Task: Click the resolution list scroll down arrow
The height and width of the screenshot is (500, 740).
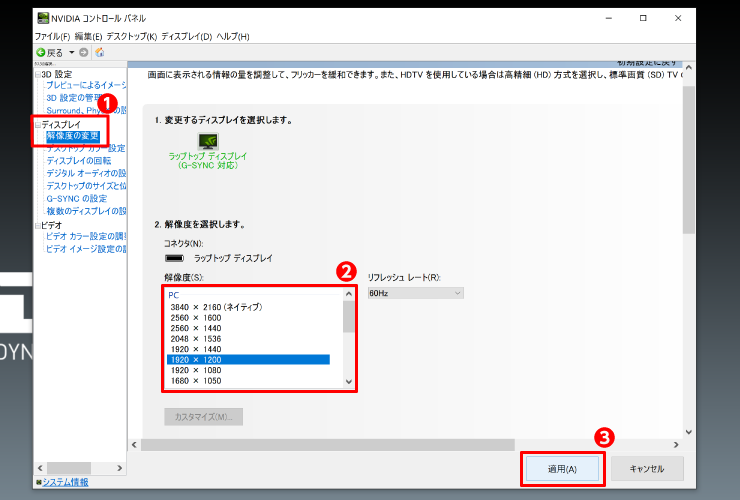Action: tap(349, 381)
